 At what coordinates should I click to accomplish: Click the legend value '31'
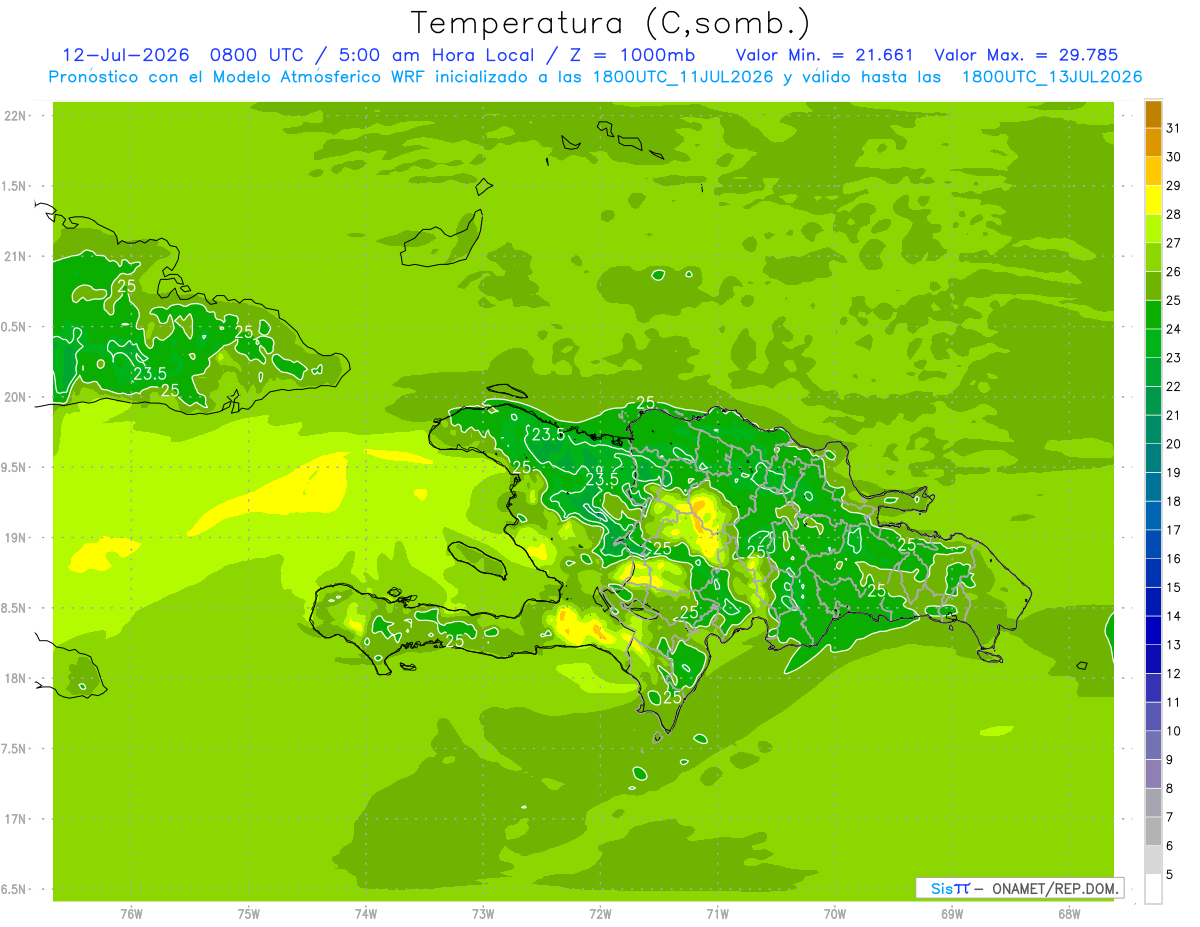tap(1173, 128)
